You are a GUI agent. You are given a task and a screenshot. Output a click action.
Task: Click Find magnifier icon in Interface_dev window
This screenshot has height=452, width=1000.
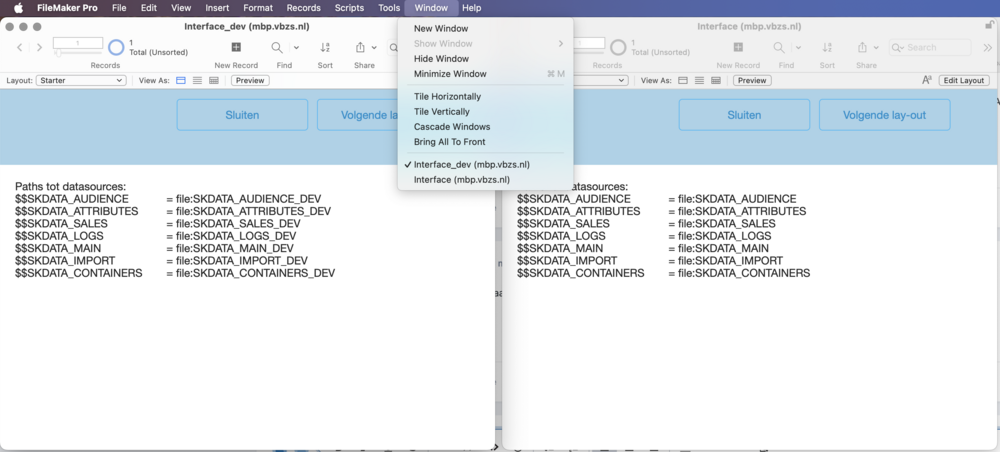tap(277, 47)
